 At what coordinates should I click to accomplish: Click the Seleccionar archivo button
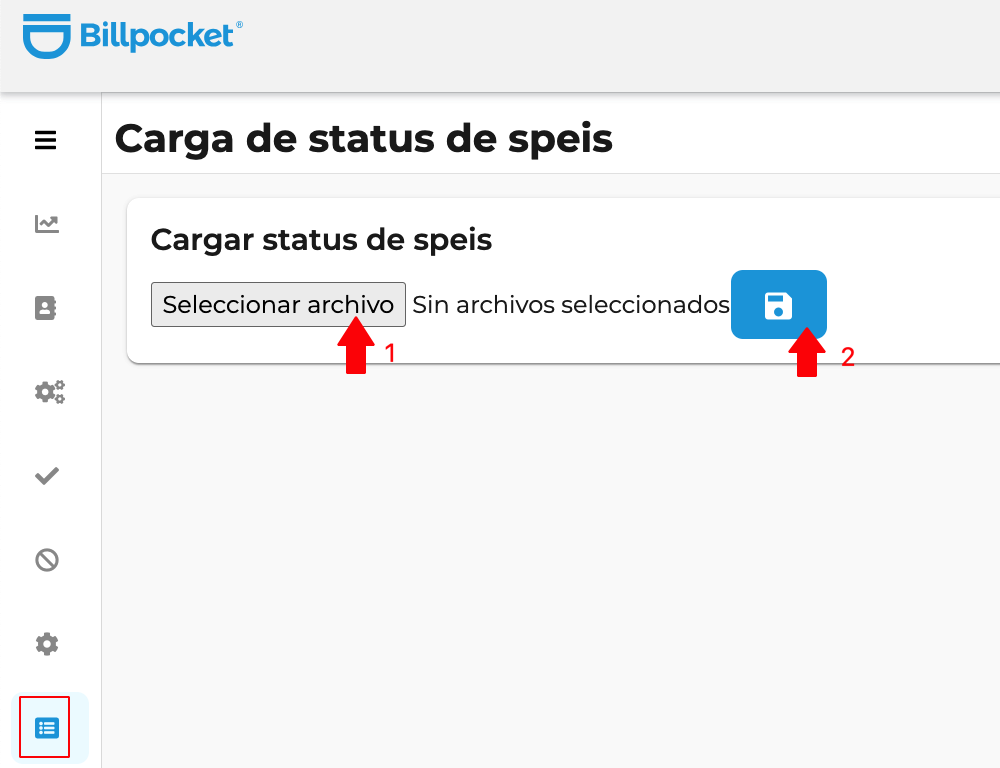point(278,304)
